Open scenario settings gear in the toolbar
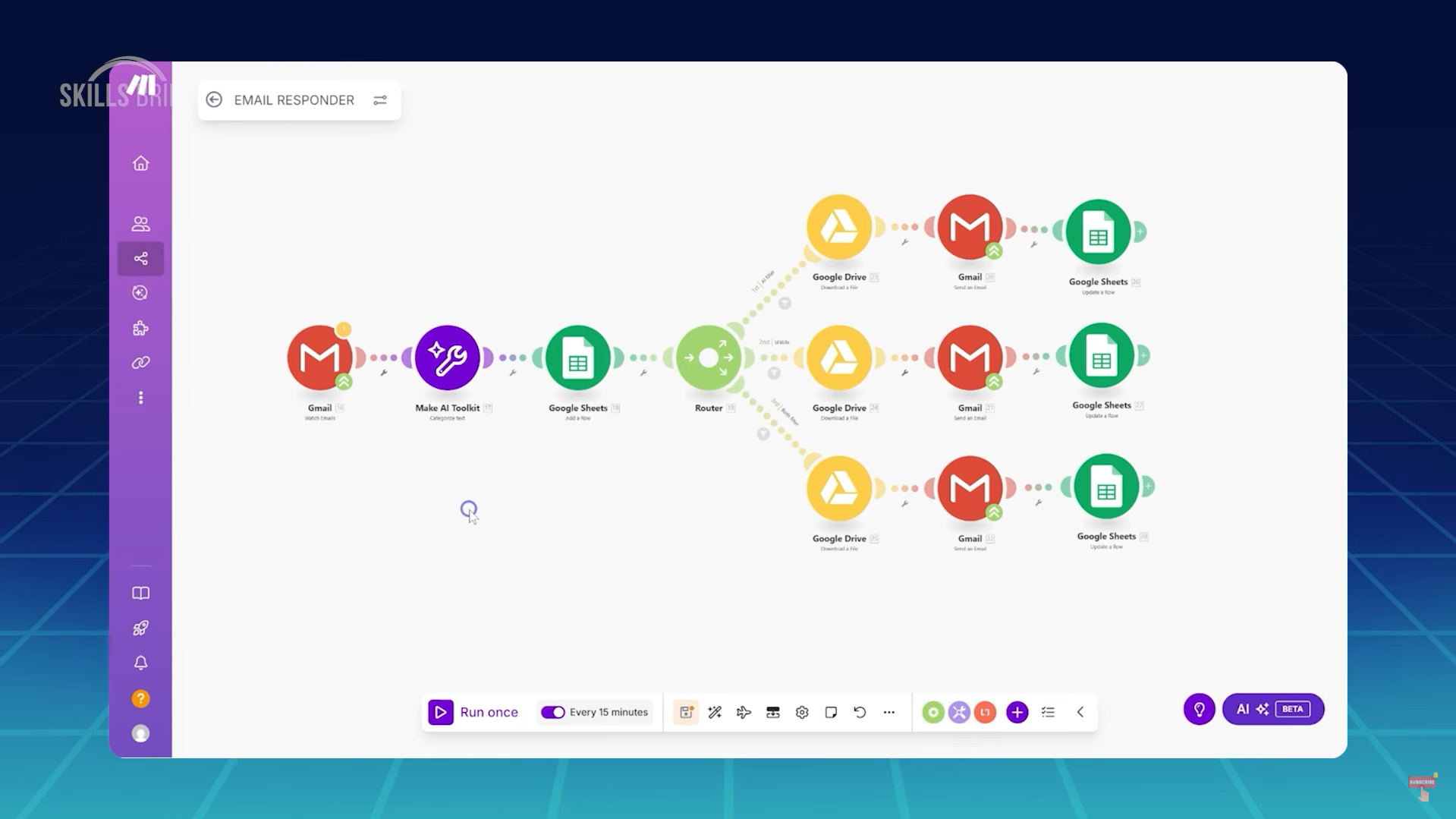The height and width of the screenshot is (819, 1456). (x=802, y=712)
